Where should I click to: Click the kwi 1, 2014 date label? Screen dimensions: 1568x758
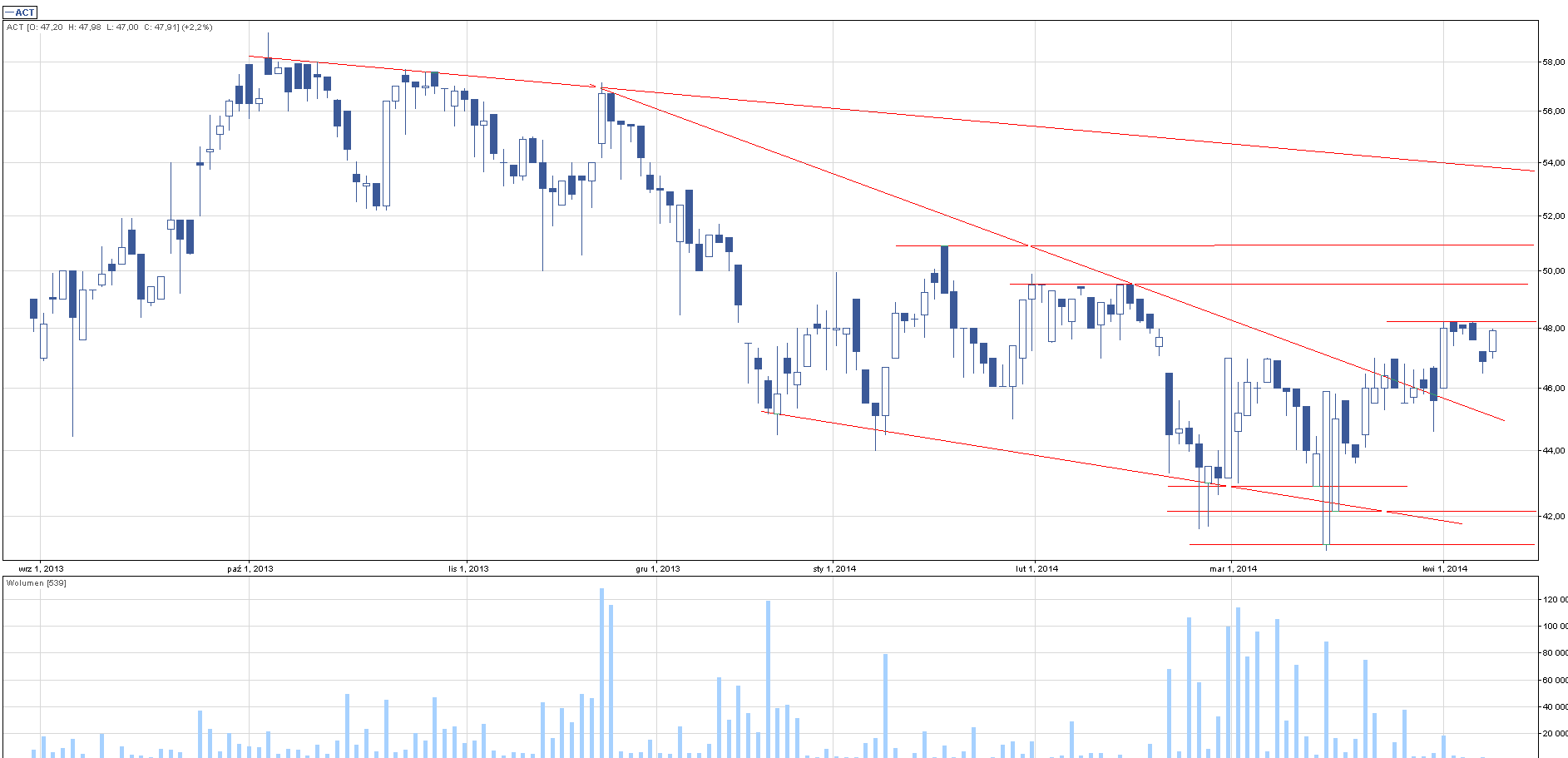(1445, 569)
